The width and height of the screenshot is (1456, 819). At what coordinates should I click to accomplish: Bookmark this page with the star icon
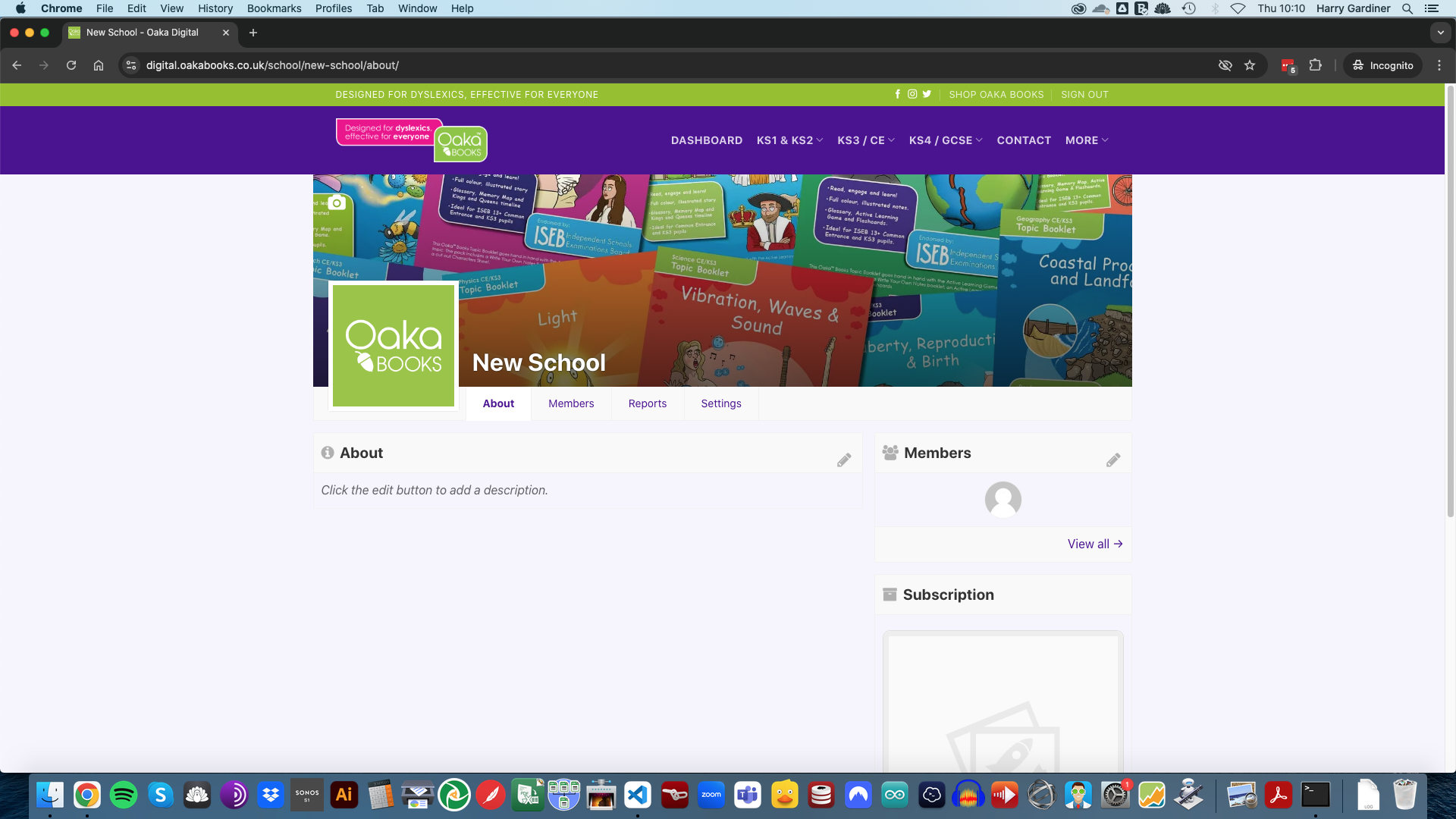tap(1250, 65)
